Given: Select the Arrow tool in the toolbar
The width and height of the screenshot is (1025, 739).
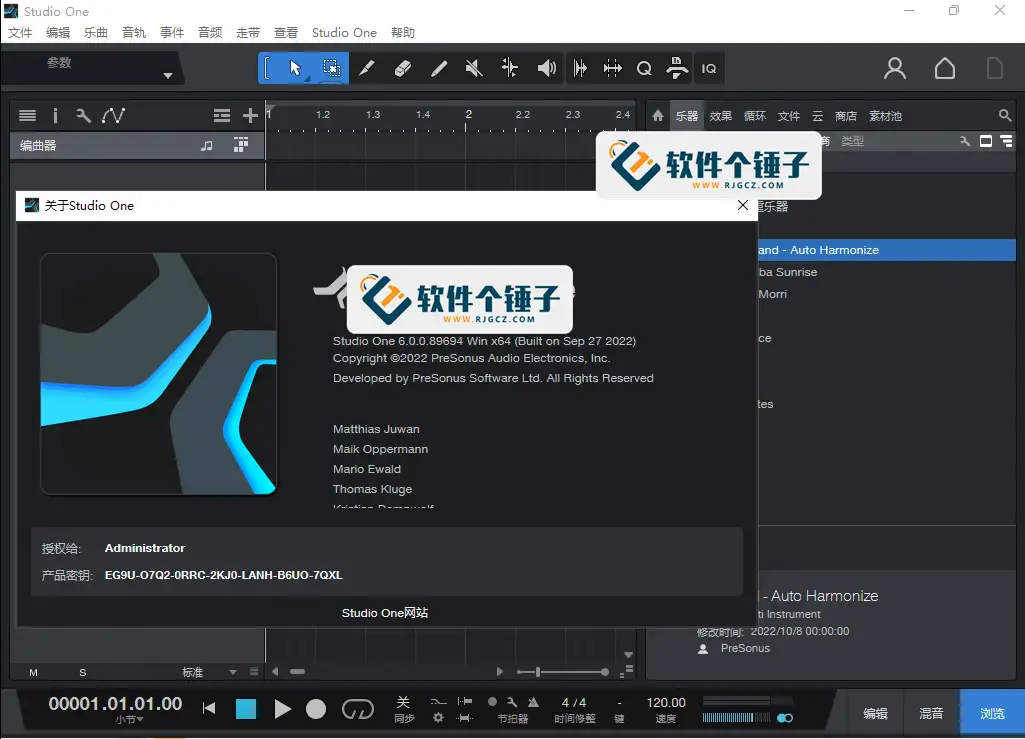Looking at the screenshot, I should pyautogui.click(x=295, y=68).
